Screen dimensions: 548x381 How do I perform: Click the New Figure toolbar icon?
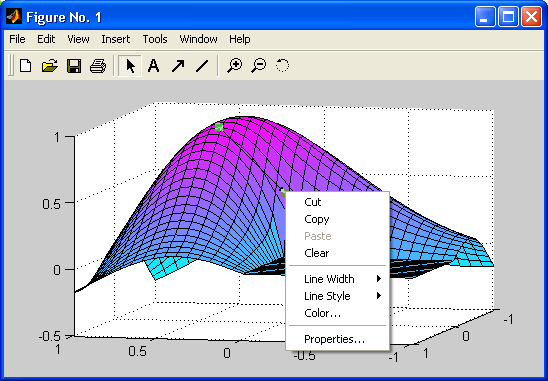[x=26, y=66]
